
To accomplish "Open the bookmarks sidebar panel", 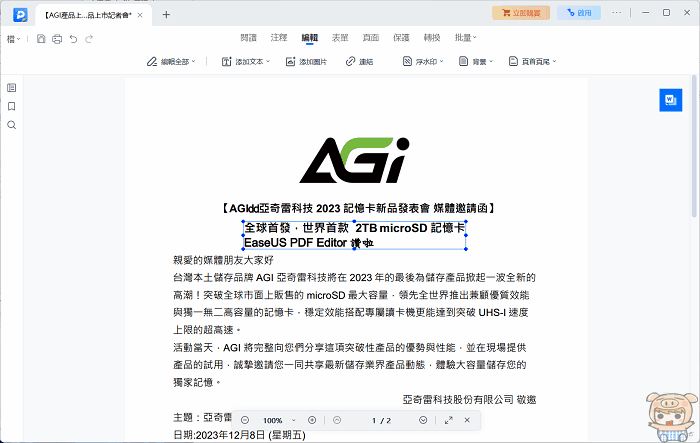I will (x=12, y=106).
